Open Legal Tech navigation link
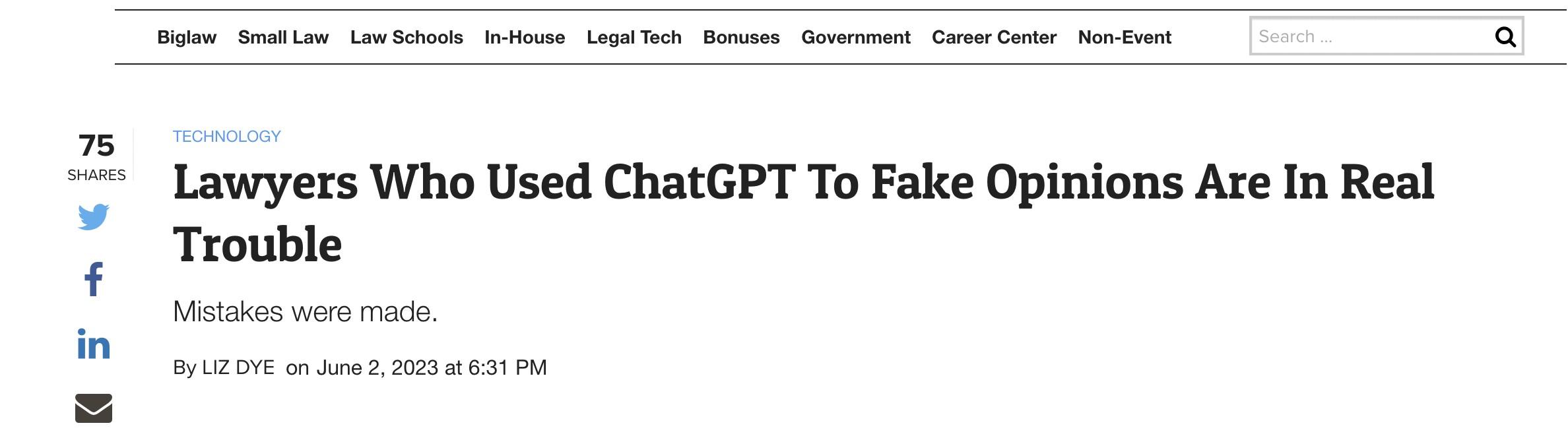The width and height of the screenshot is (1568, 442). (634, 38)
